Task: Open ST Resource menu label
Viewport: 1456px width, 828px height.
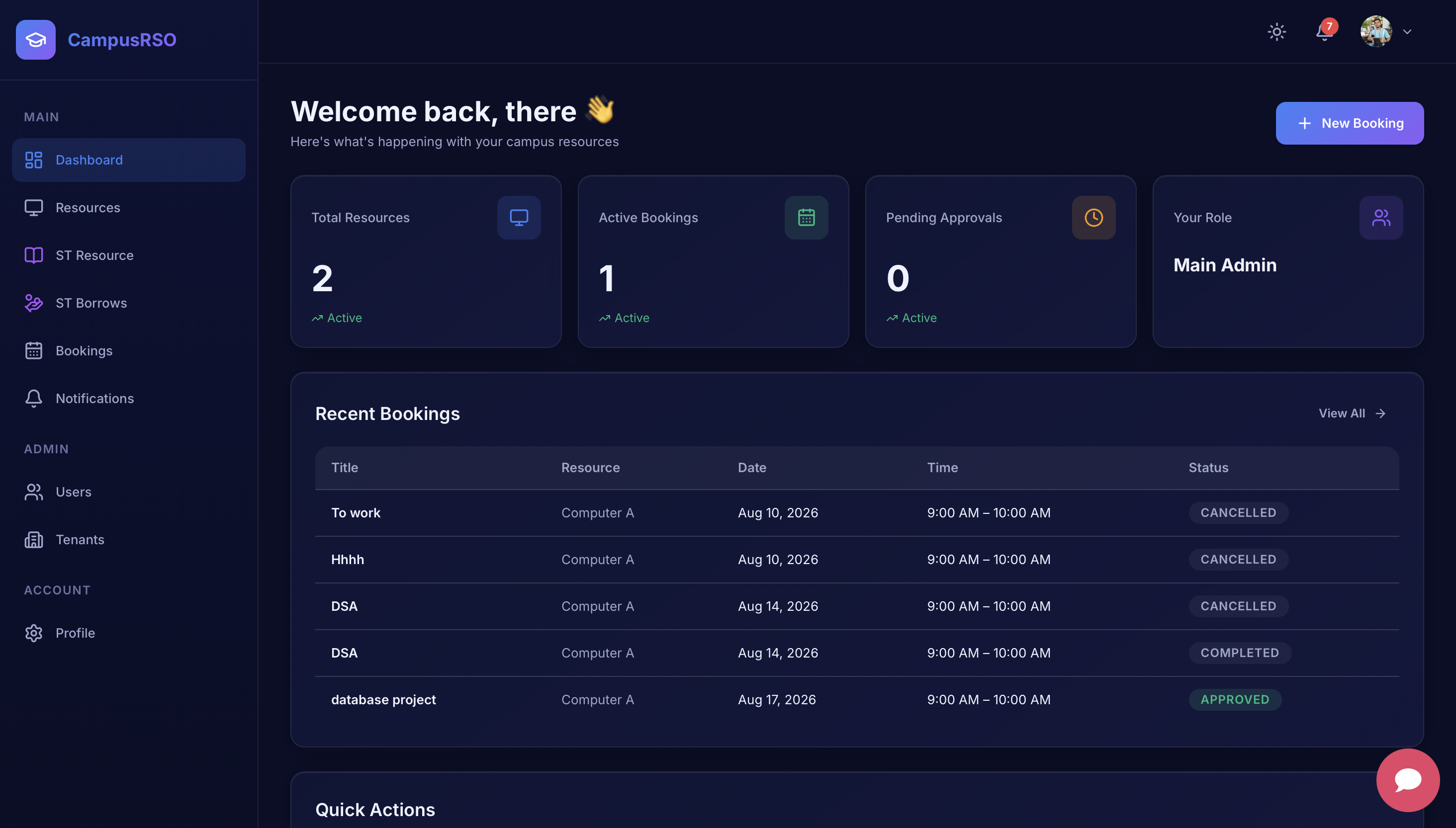Action: coord(94,255)
